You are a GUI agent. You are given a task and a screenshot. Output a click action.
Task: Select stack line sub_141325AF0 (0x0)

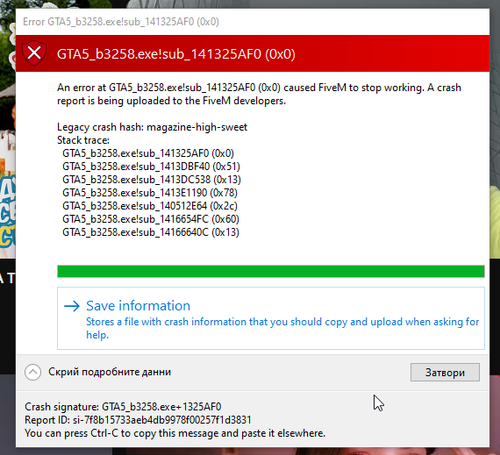[148, 153]
